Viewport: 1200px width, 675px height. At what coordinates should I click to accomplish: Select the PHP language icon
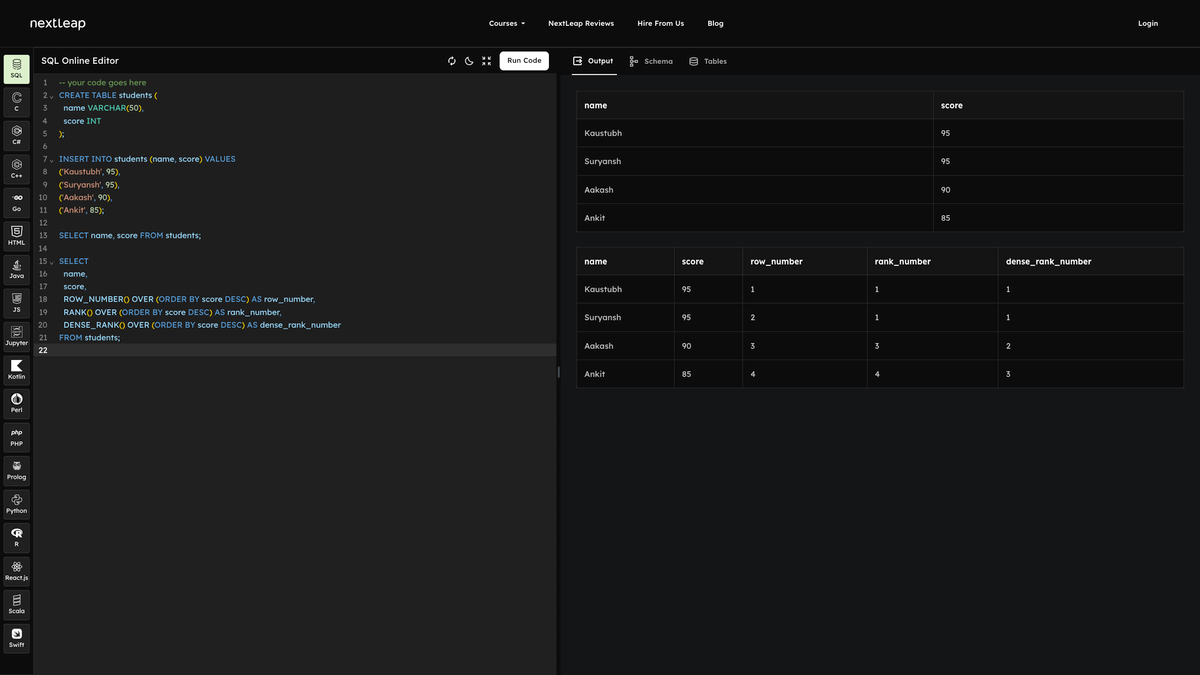pyautogui.click(x=17, y=437)
